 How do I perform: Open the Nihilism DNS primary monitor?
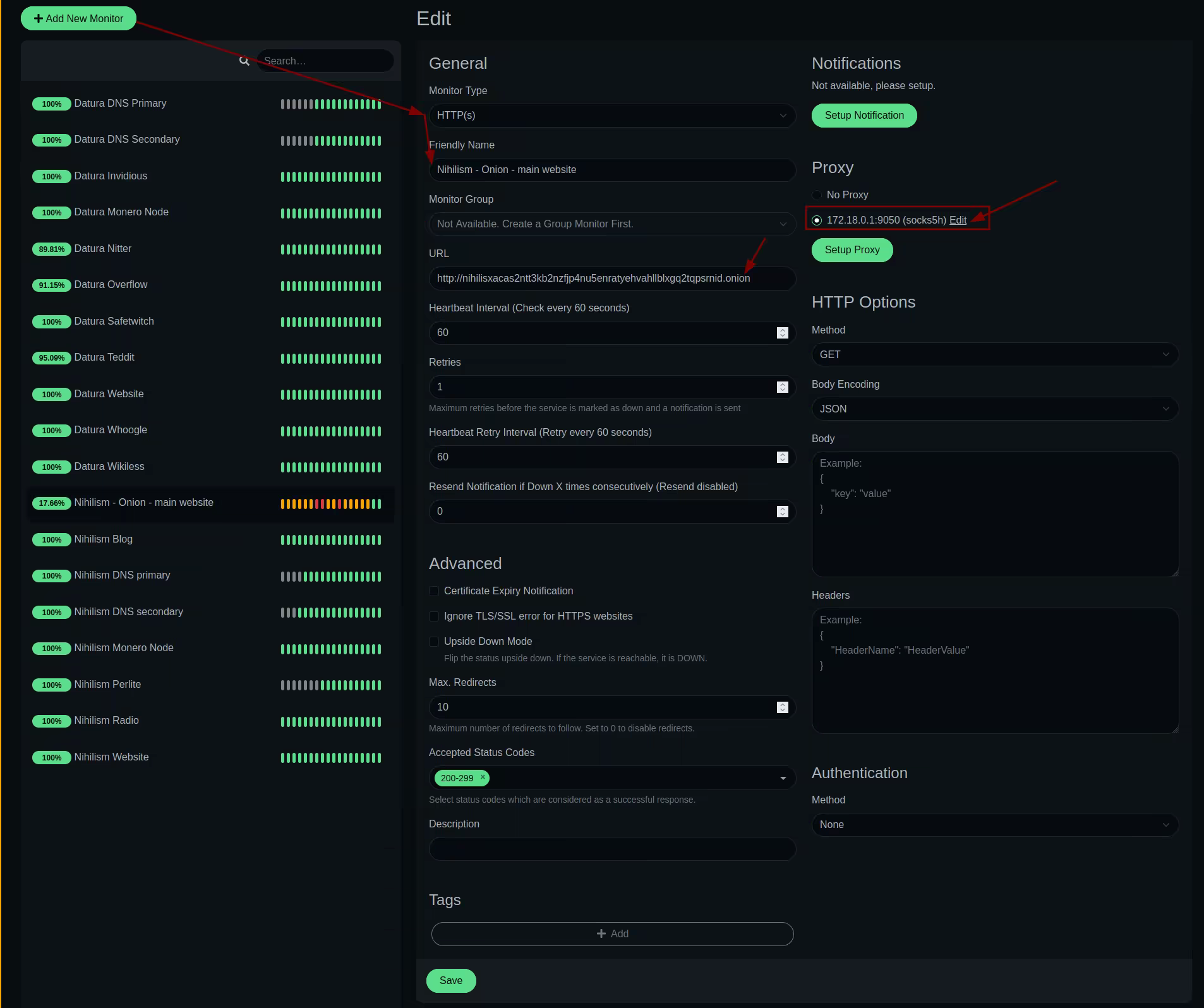(x=212, y=575)
